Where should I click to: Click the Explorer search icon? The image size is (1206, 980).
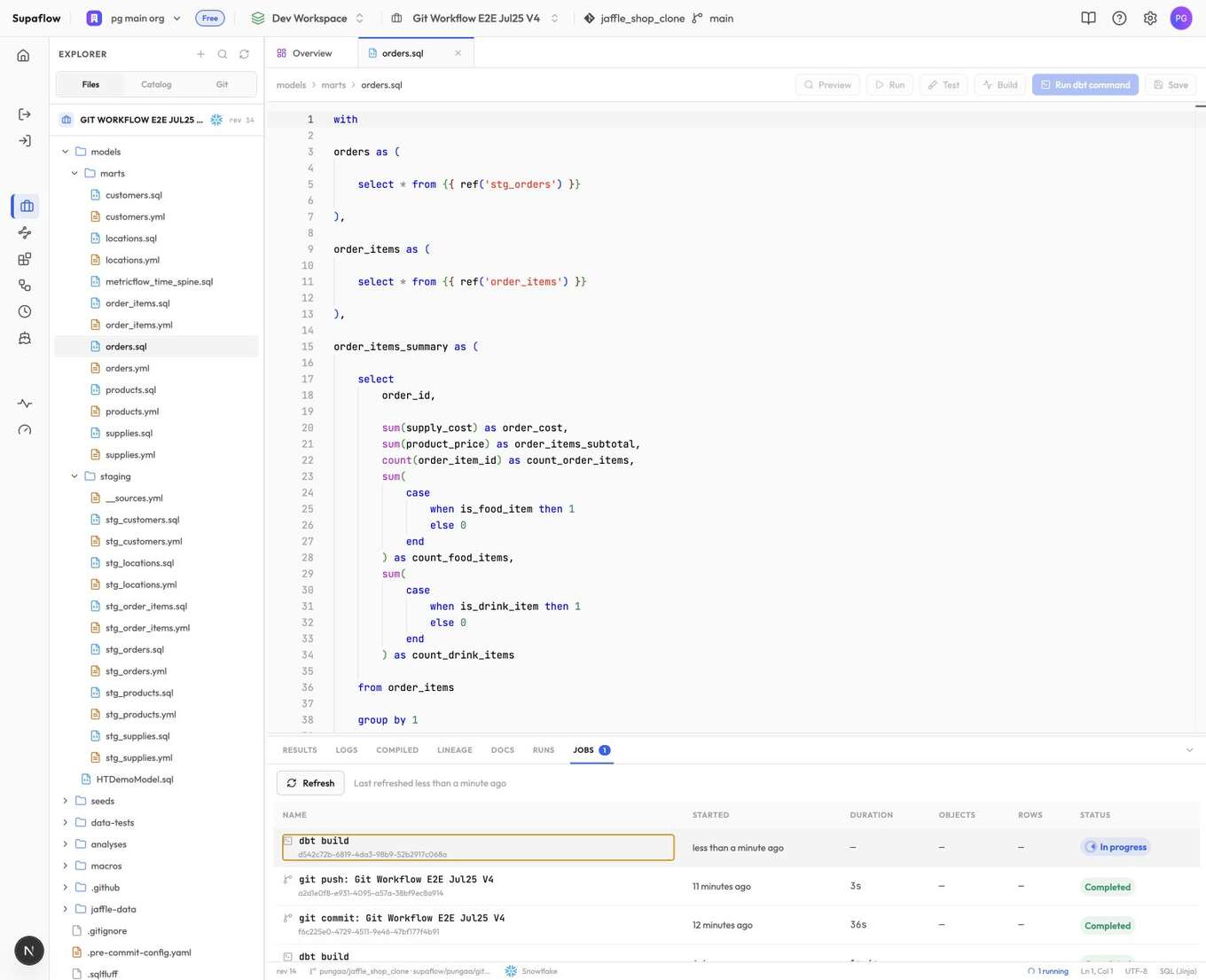223,54
